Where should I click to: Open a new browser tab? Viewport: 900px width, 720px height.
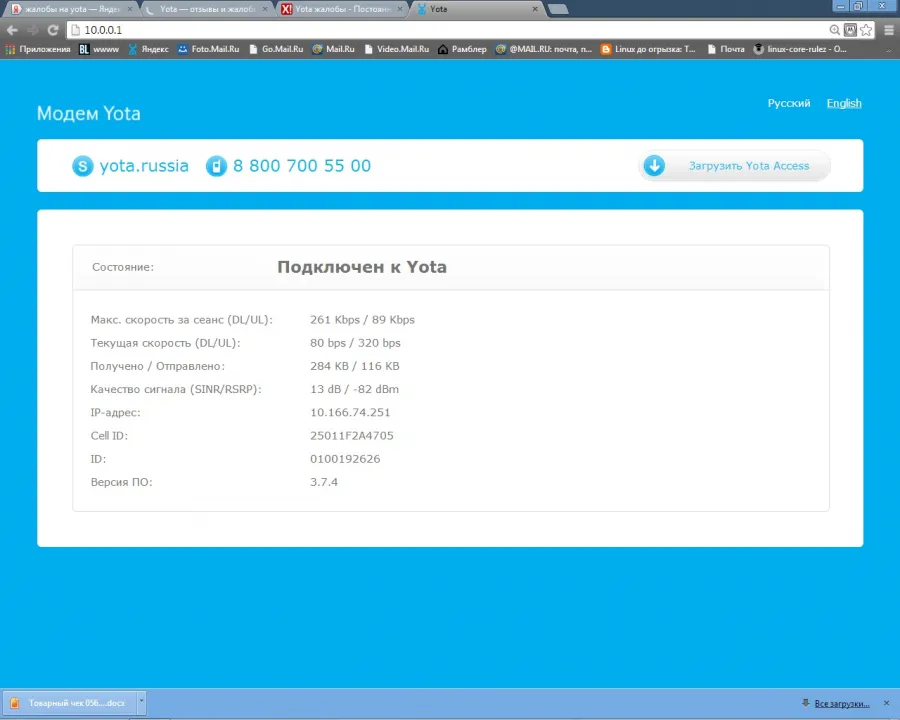[x=558, y=9]
